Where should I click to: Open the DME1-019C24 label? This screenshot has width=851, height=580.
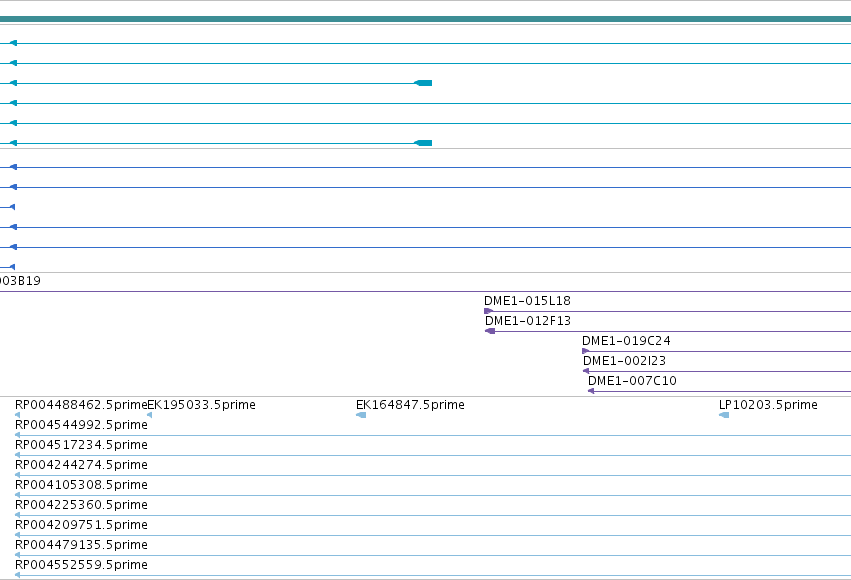tap(626, 341)
